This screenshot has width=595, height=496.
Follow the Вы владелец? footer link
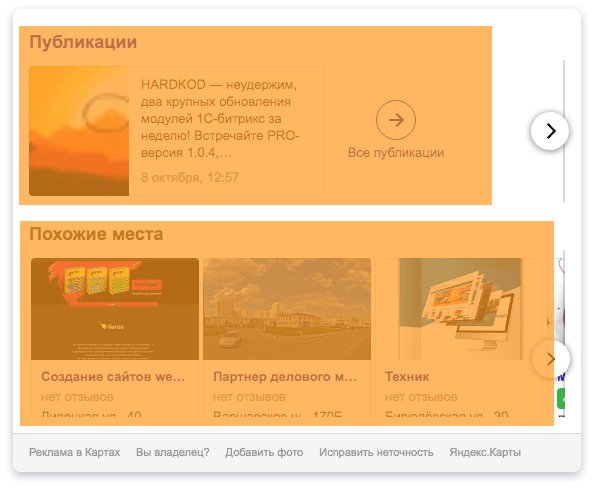point(173,452)
